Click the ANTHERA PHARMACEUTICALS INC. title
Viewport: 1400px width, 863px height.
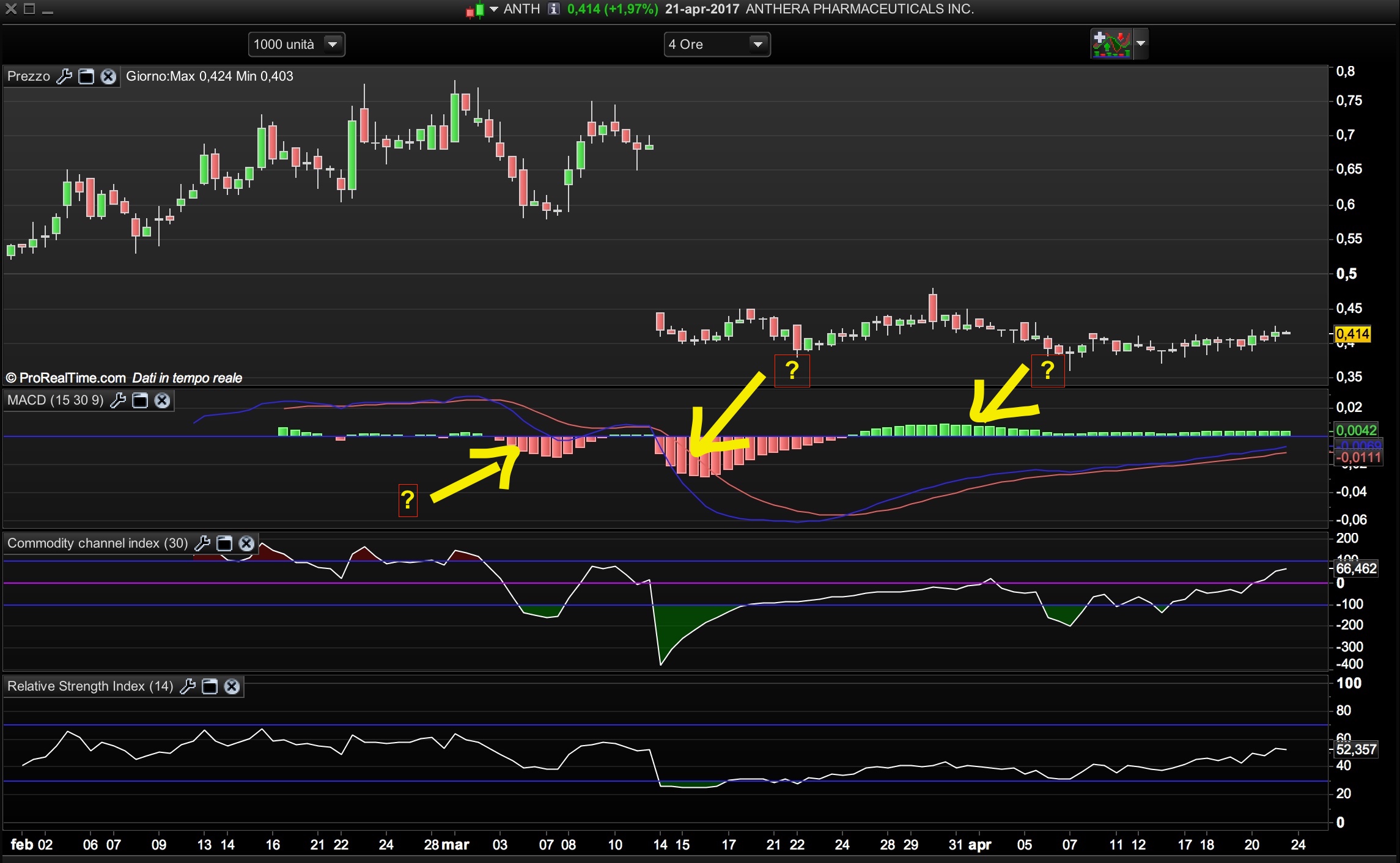[x=859, y=9]
